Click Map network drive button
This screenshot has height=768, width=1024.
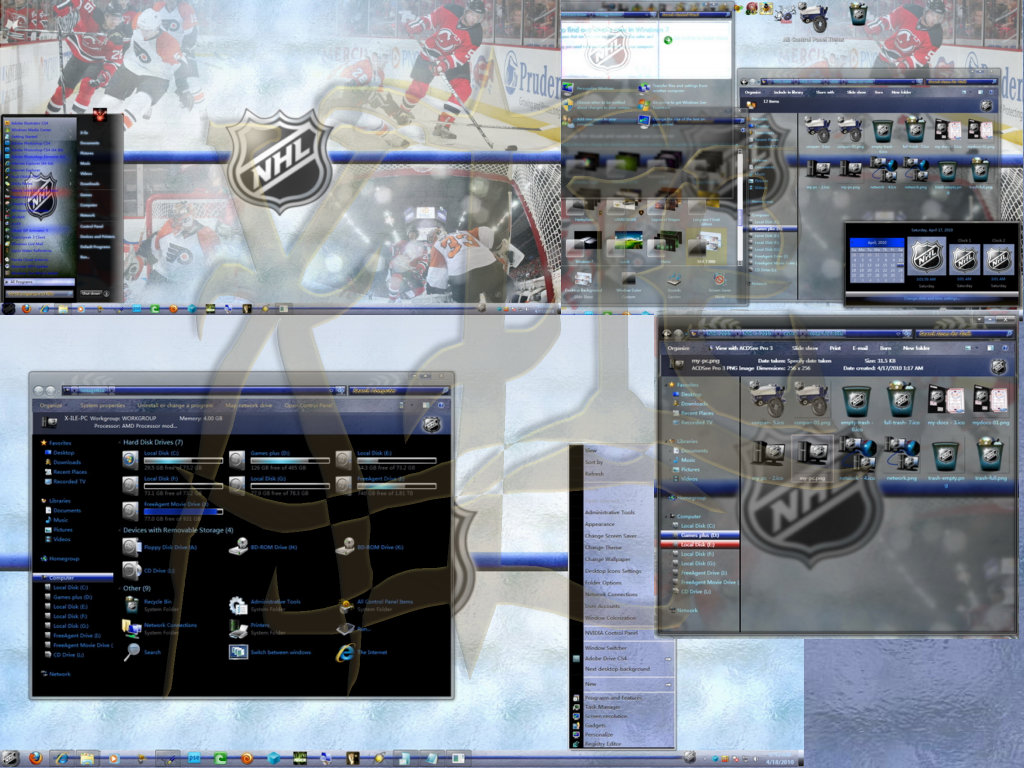249,406
